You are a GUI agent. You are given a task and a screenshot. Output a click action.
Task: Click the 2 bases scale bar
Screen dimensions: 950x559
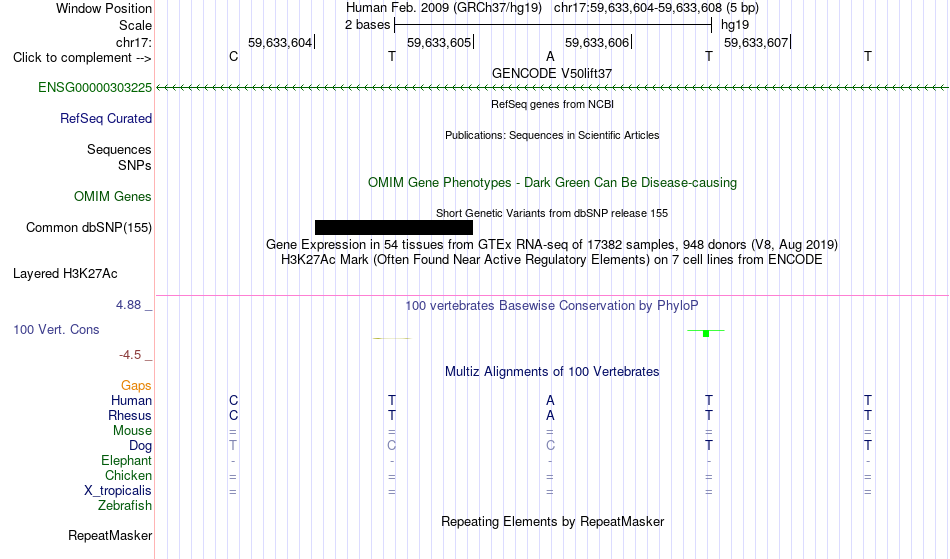pyautogui.click(x=553, y=25)
